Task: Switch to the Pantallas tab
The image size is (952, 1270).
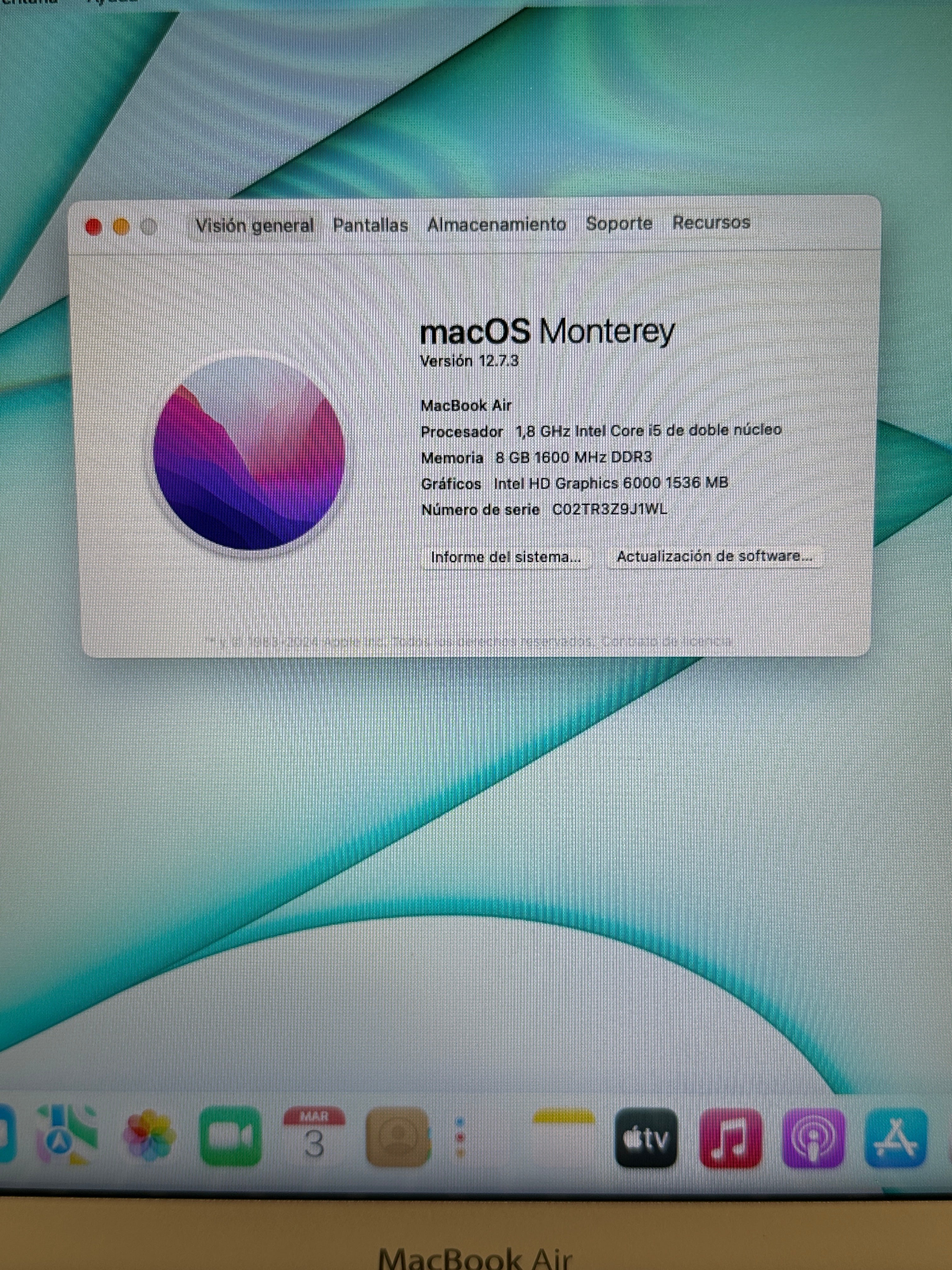Action: coord(371,225)
